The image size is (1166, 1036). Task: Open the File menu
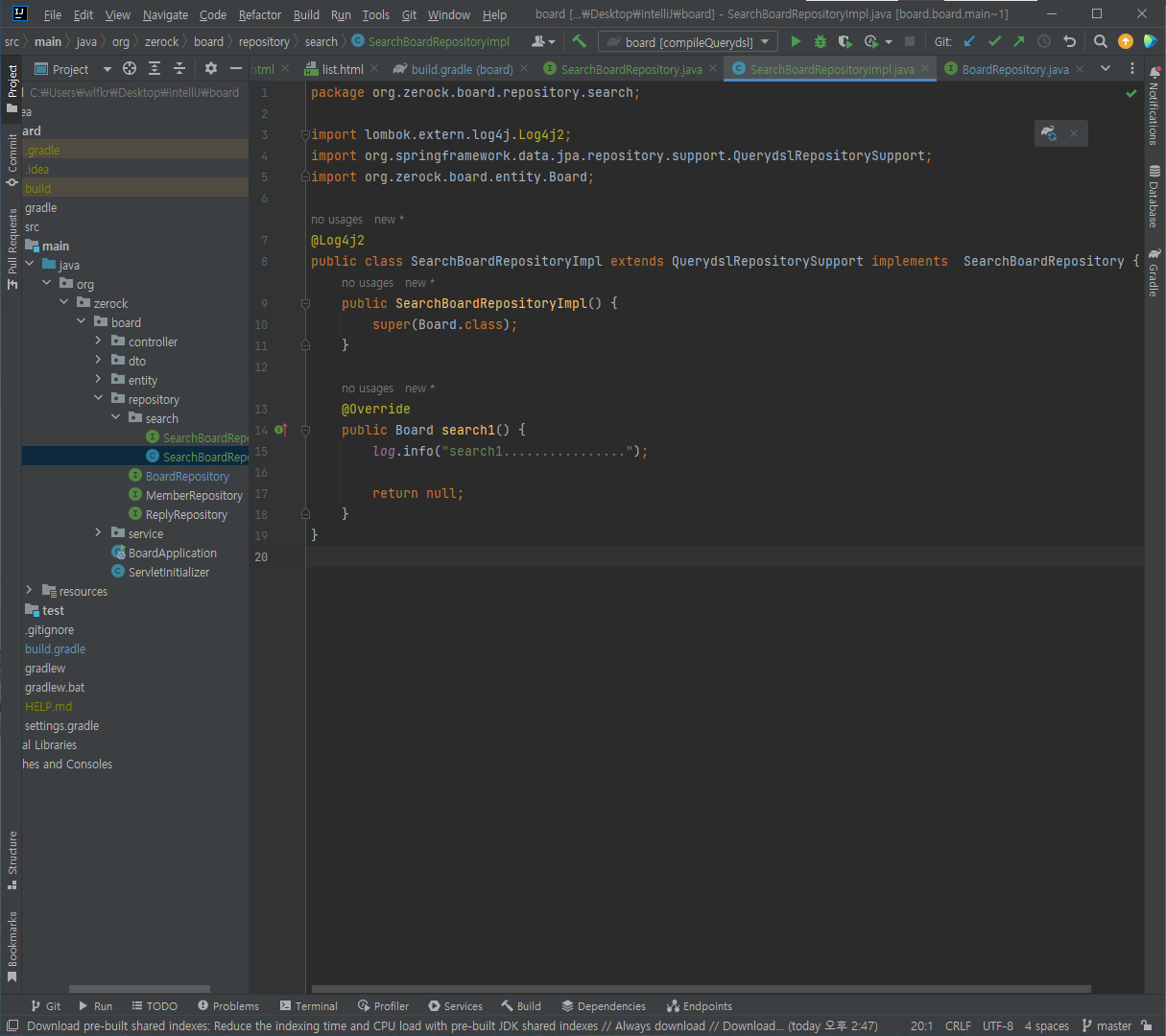point(53,14)
